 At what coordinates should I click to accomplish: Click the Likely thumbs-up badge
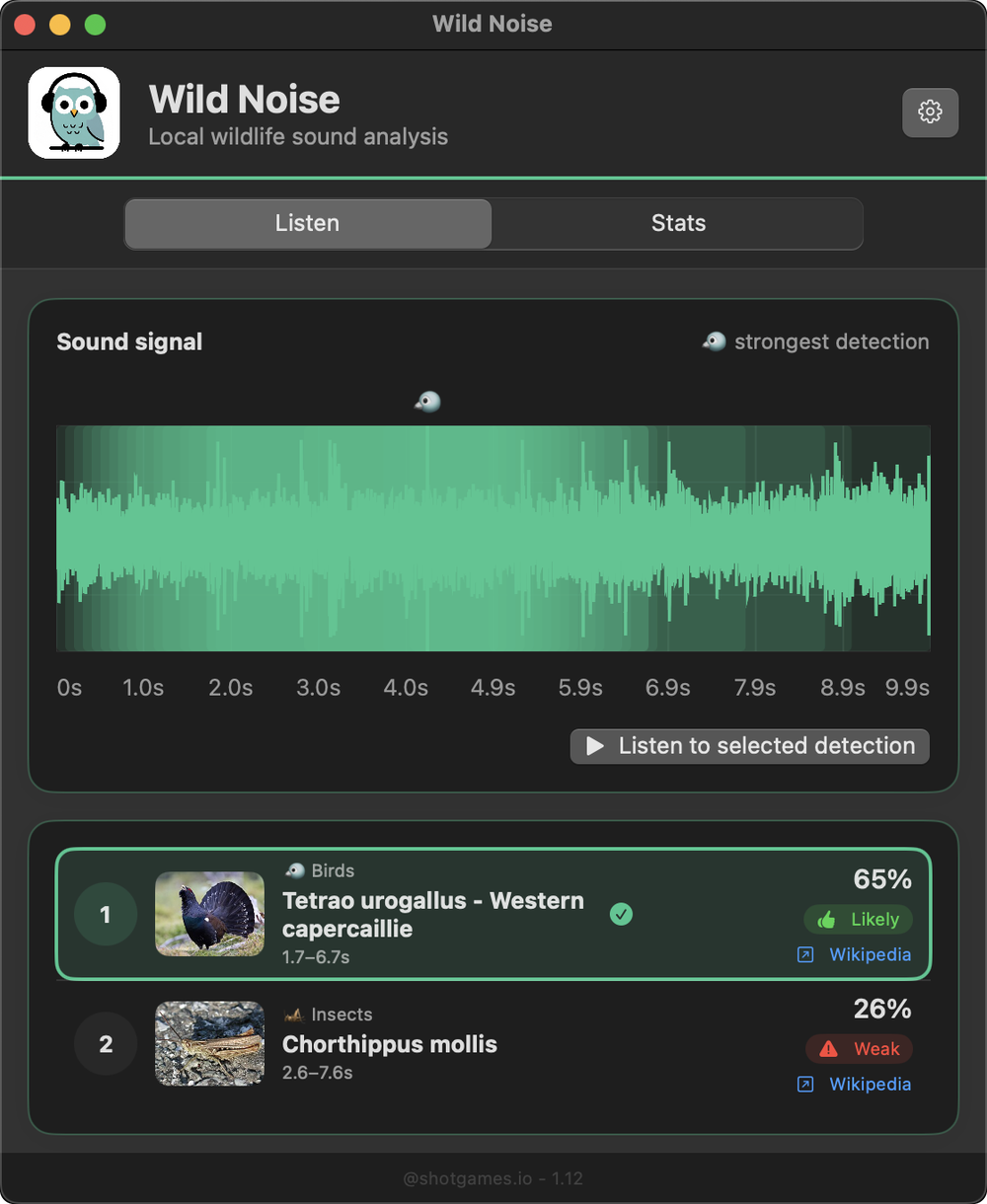(858, 919)
